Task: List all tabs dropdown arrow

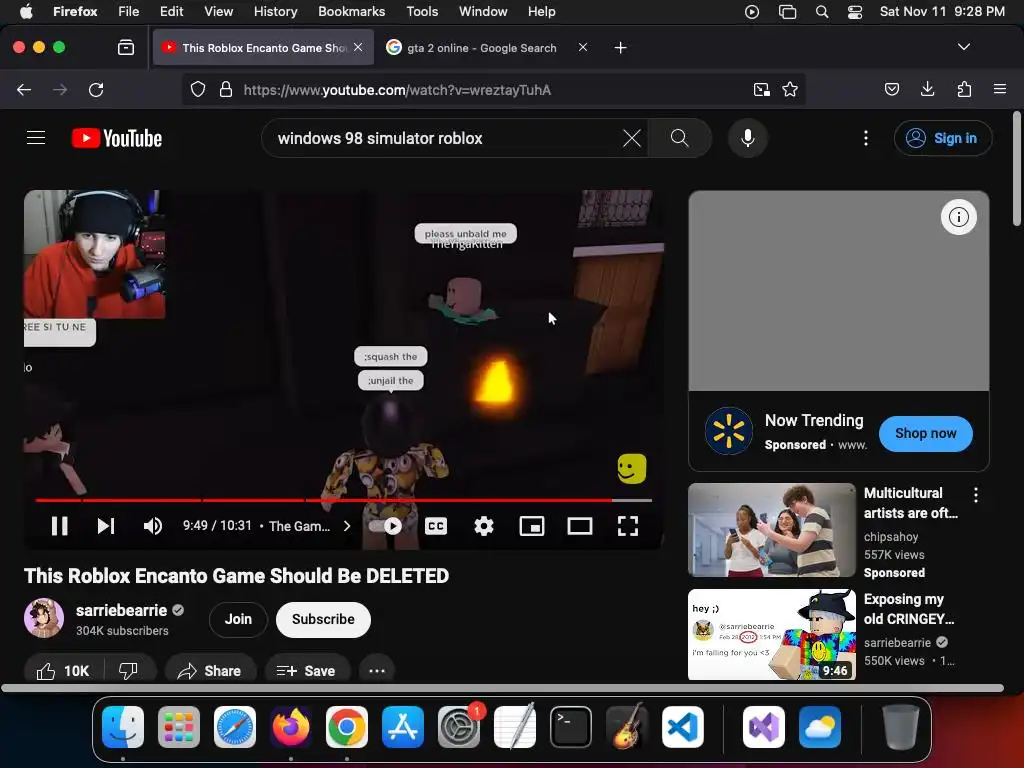Action: 963,47
